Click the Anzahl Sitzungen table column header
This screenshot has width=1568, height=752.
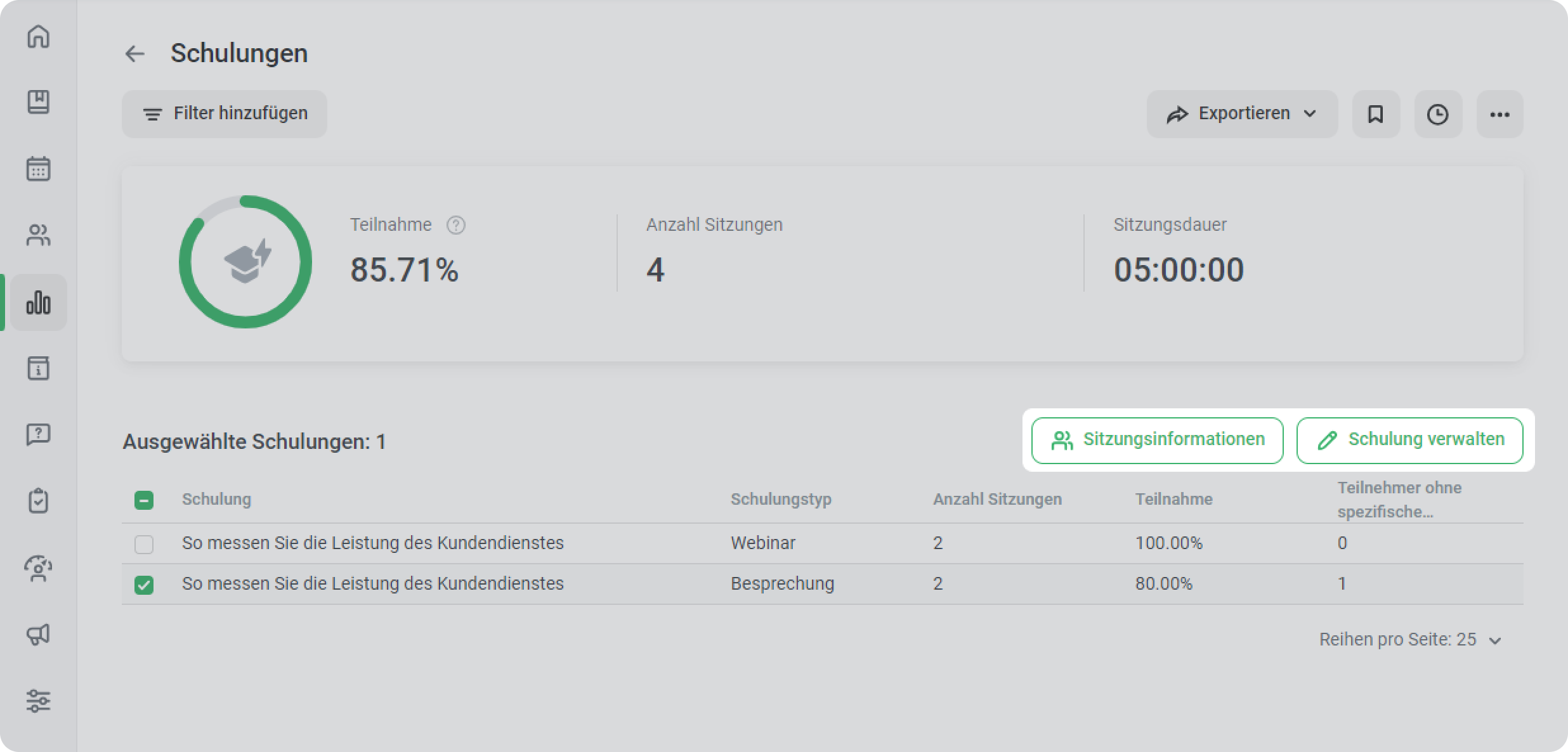997,500
